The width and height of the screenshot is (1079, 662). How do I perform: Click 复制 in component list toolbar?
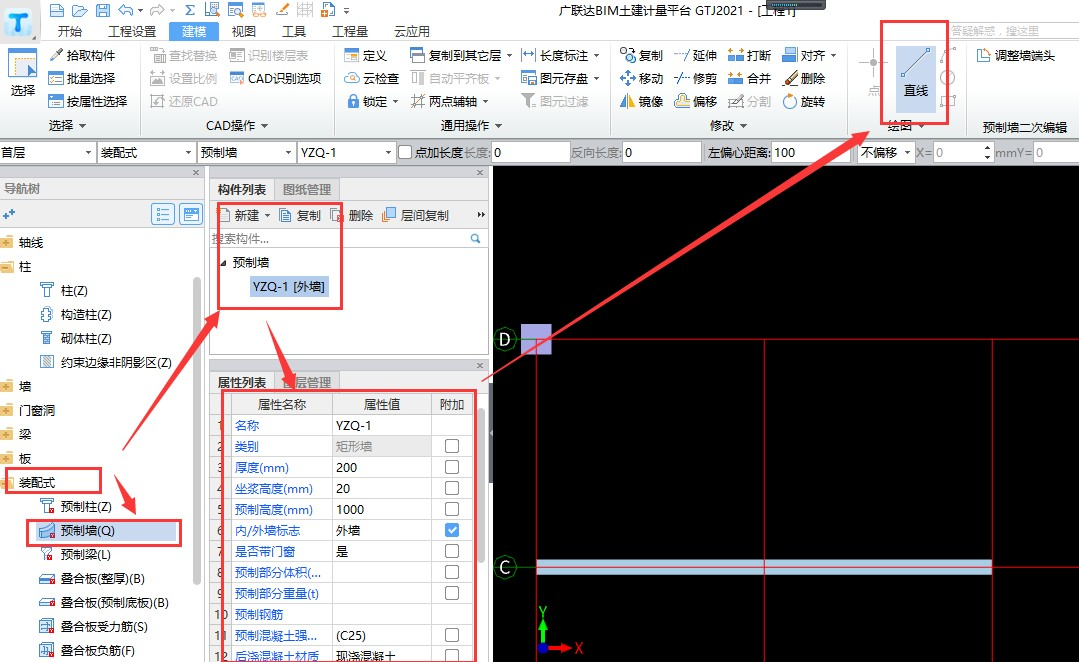[301, 215]
